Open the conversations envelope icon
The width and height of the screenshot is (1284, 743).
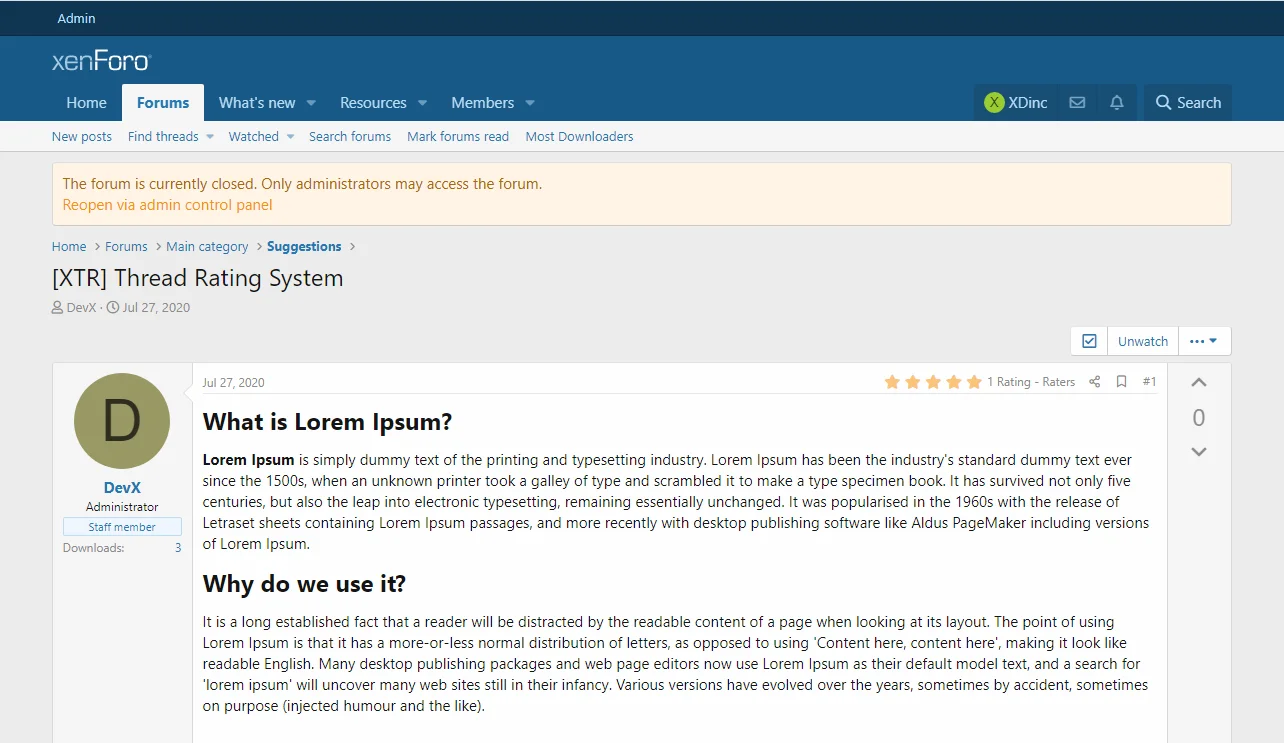1077,103
